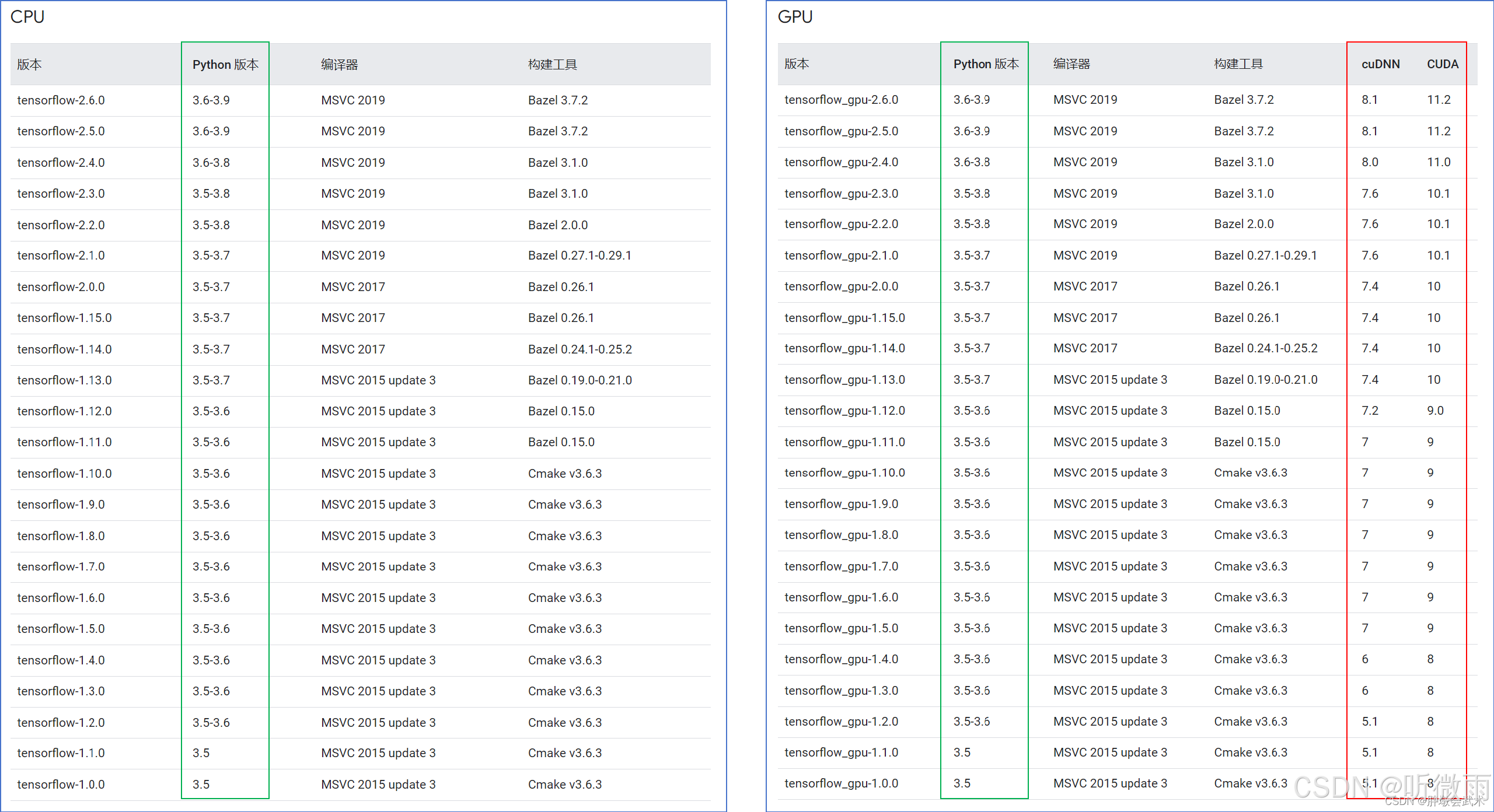Click Bazel 0.27.1-0.29.1 in CPU table
Screen dimensions: 1494x812
click(x=580, y=256)
